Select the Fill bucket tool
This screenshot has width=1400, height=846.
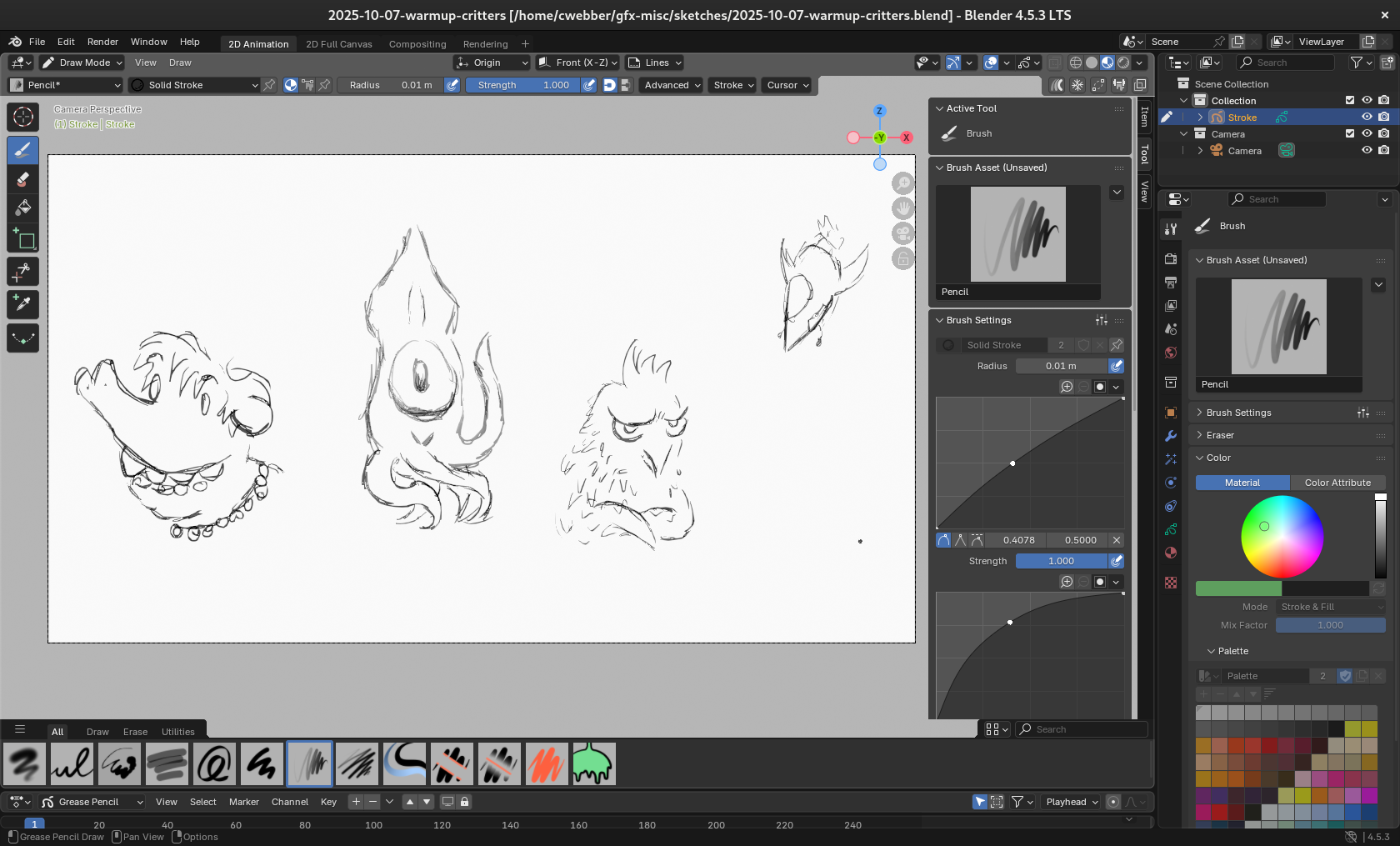pyautogui.click(x=22, y=208)
